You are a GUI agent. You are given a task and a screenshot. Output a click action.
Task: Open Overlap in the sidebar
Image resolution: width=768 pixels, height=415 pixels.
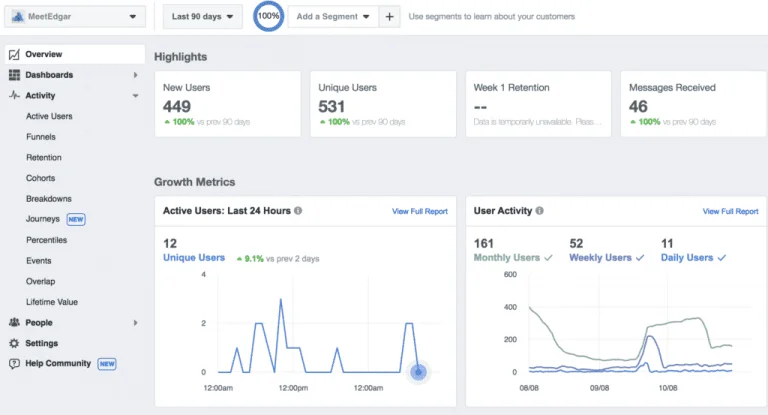(41, 281)
